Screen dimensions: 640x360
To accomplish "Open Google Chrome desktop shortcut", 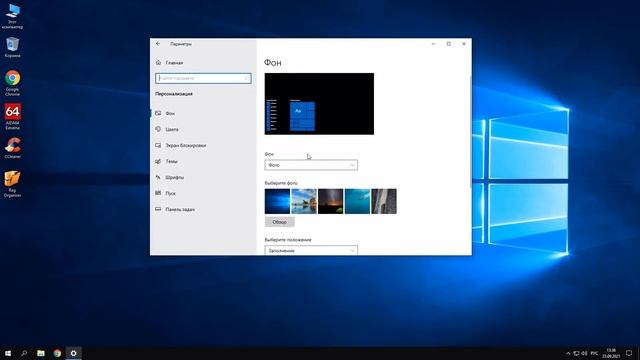I will [x=12, y=83].
